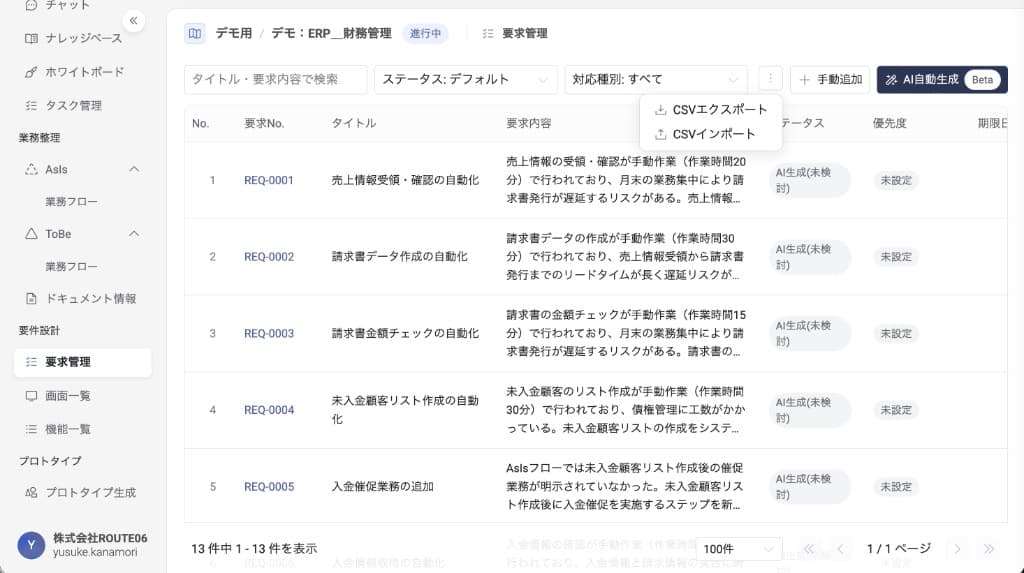The image size is (1024, 573).
Task: Select 要求管理 in sidebar
Action: point(82,362)
